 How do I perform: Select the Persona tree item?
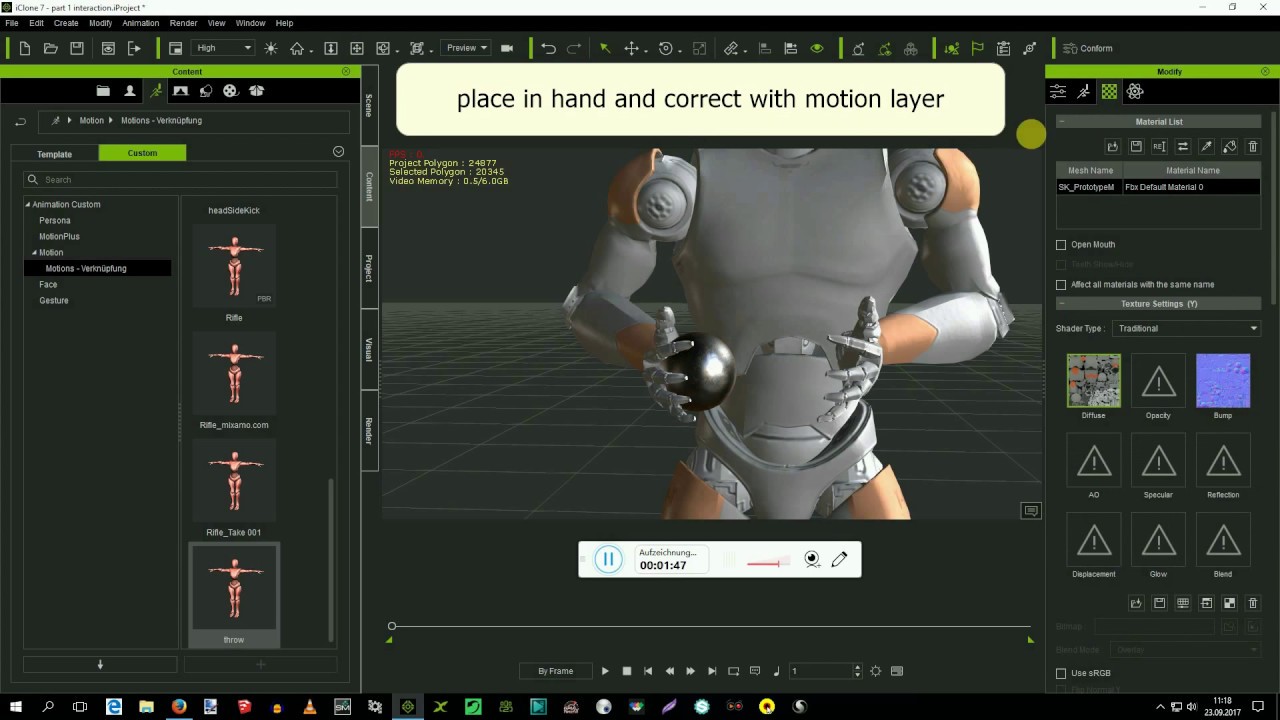coord(55,220)
